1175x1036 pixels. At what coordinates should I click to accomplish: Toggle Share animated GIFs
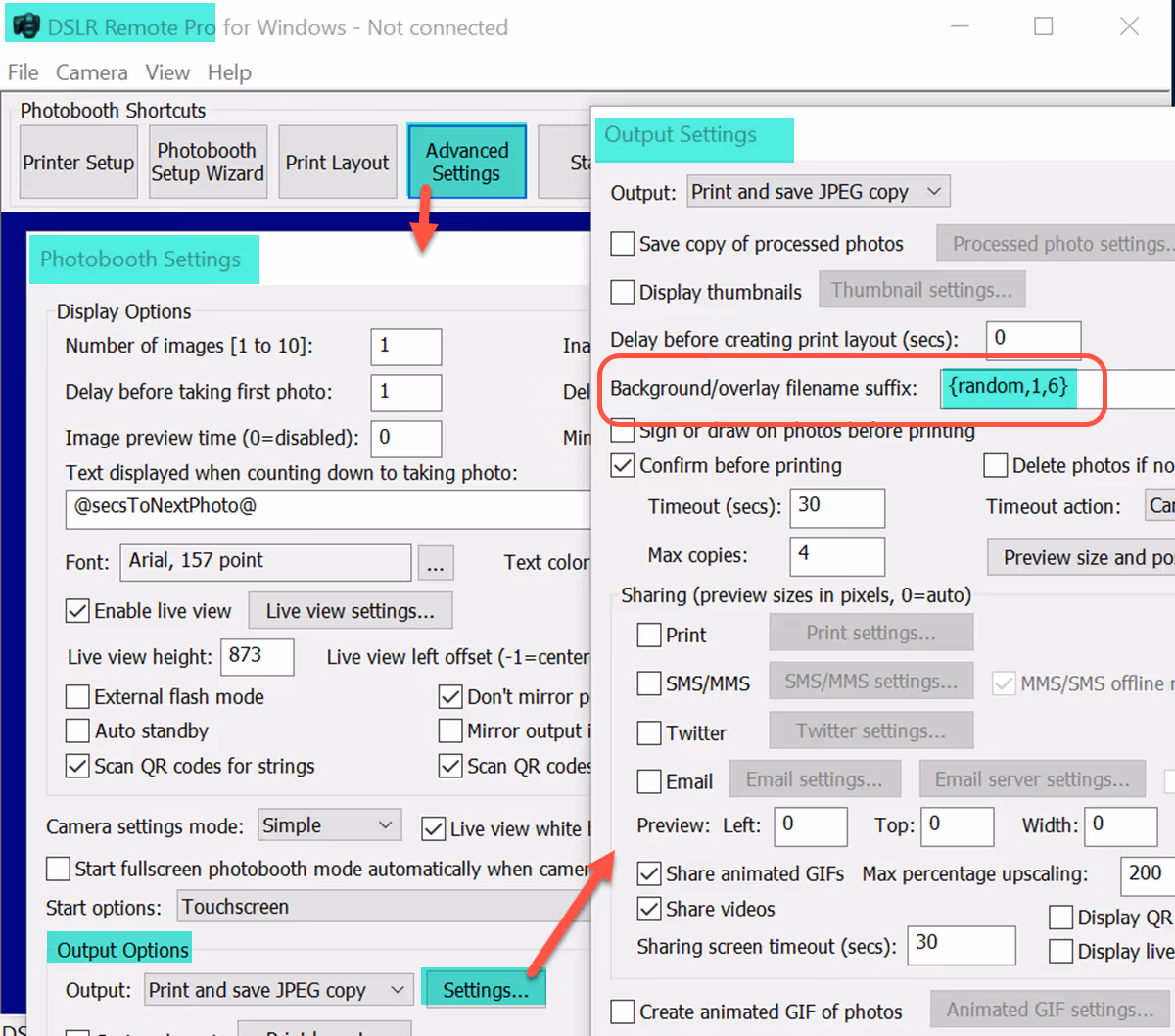(649, 873)
